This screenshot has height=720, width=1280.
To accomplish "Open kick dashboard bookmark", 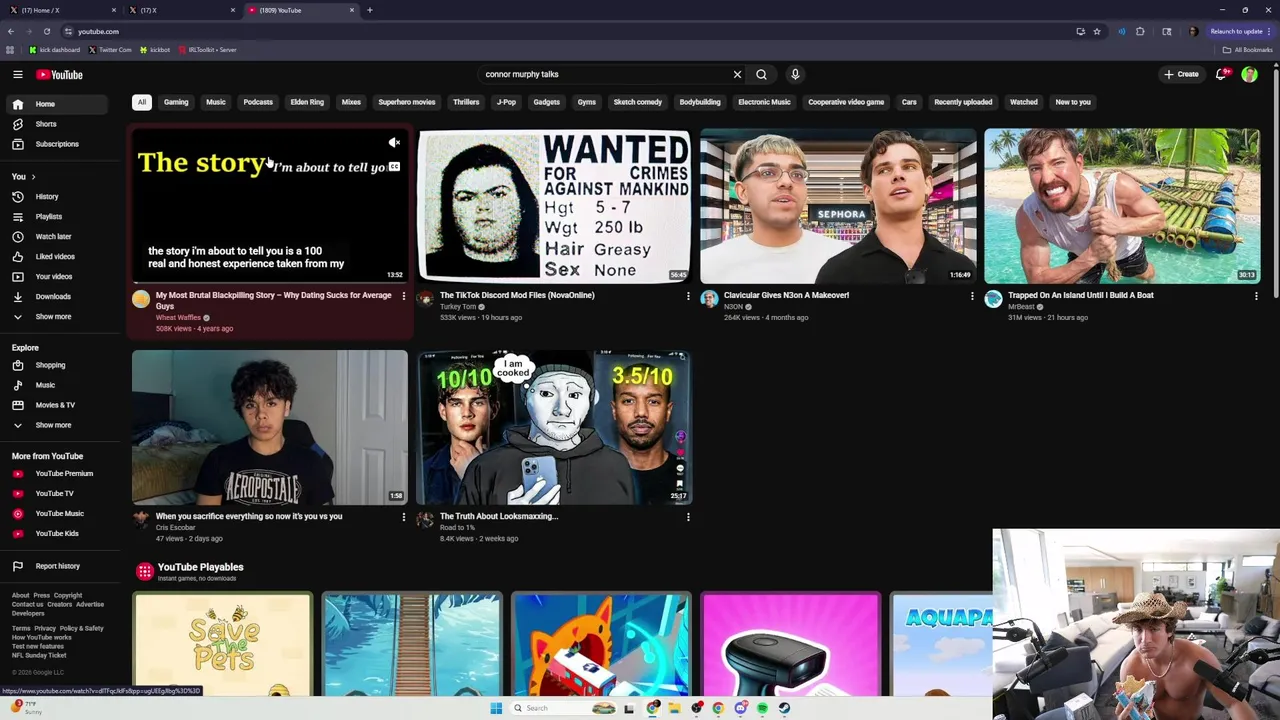I will (55, 50).
